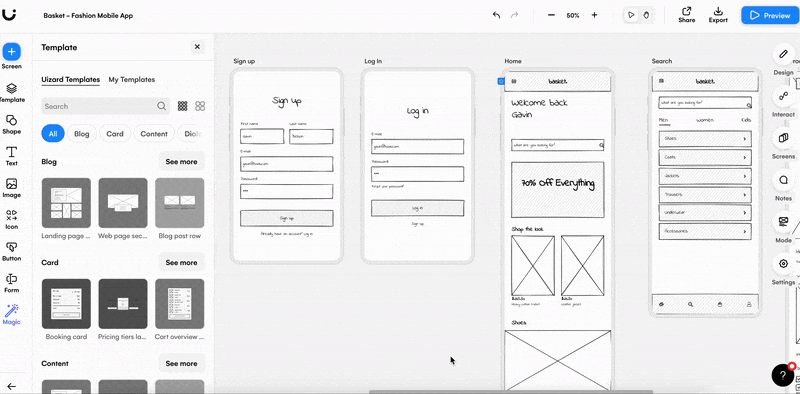
Task: Open the Template panel icon
Action: pyautogui.click(x=11, y=89)
